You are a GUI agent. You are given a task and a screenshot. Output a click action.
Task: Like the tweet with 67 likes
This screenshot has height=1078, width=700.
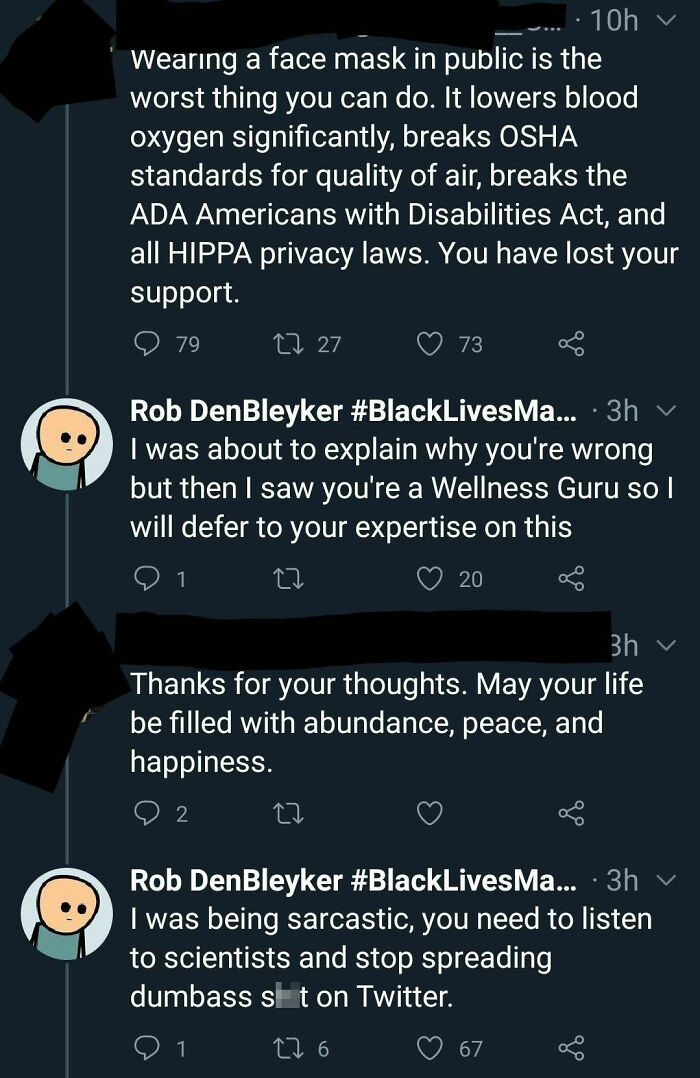tap(430, 1048)
